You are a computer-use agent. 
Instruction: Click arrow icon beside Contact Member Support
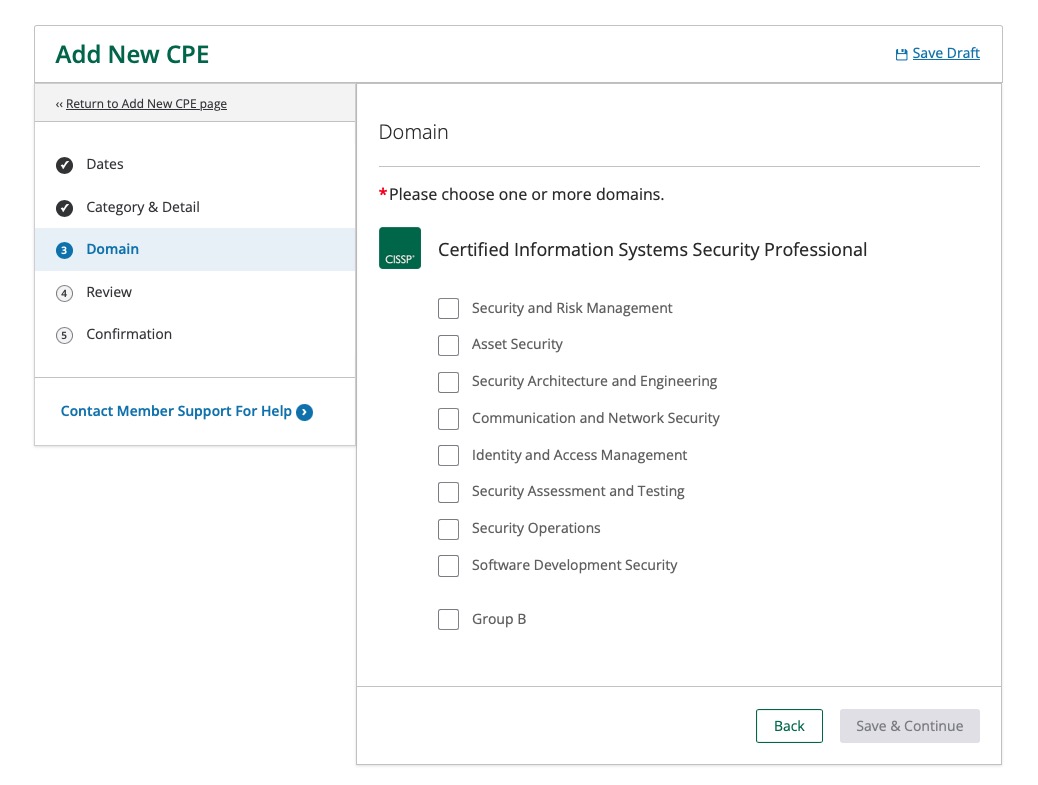pyautogui.click(x=305, y=412)
